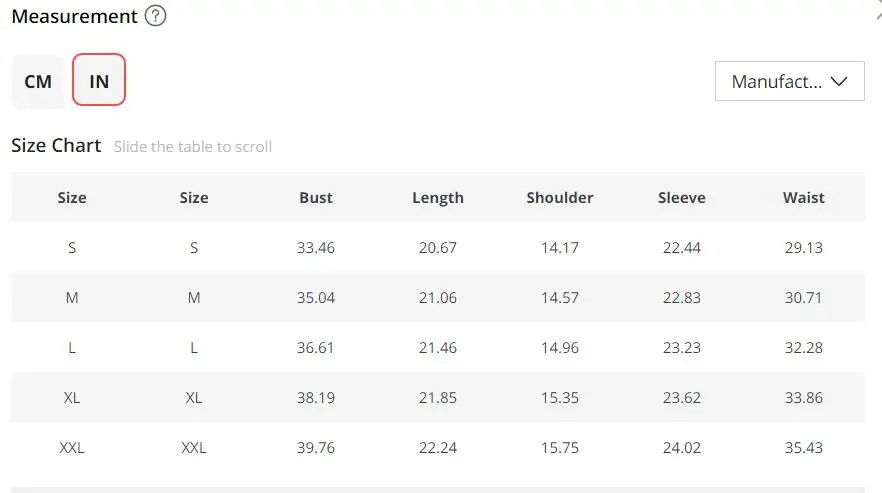This screenshot has width=882, height=493.
Task: Click the Length column header
Action: [438, 198]
